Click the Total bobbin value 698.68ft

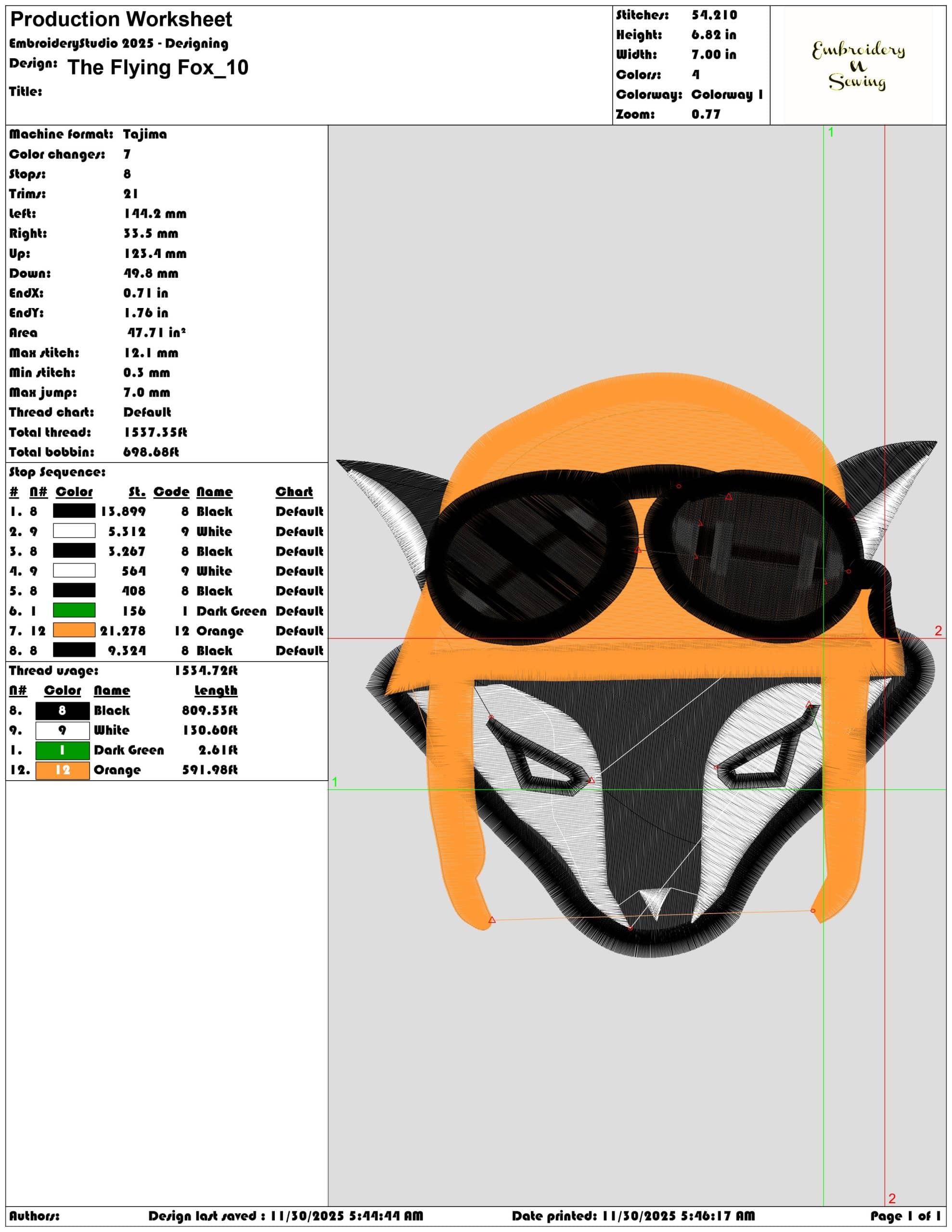(x=151, y=452)
